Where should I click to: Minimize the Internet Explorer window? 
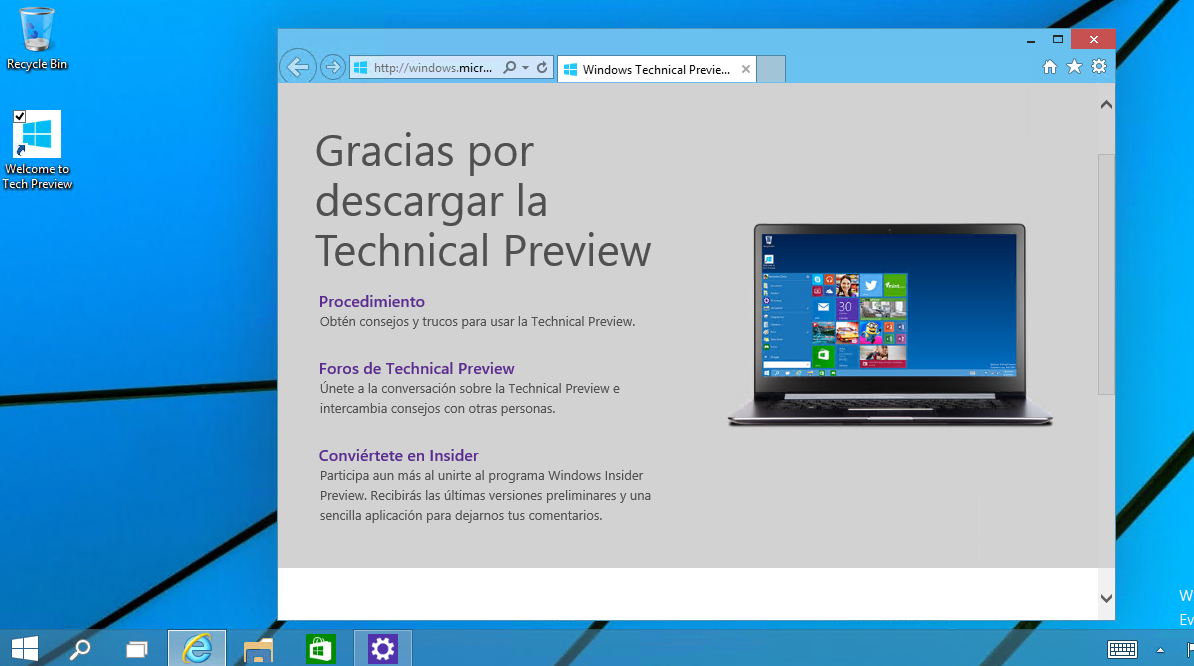[x=1030, y=40]
